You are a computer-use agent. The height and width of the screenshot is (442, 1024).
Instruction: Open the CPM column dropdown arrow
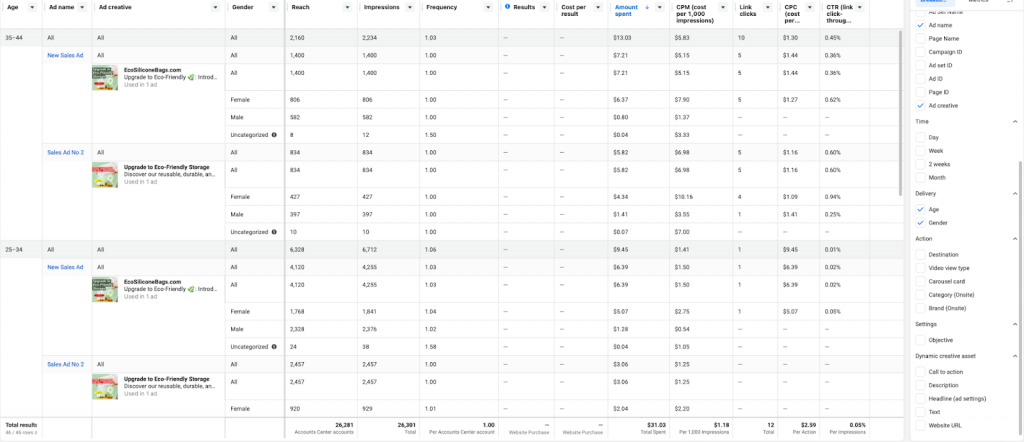click(722, 7)
